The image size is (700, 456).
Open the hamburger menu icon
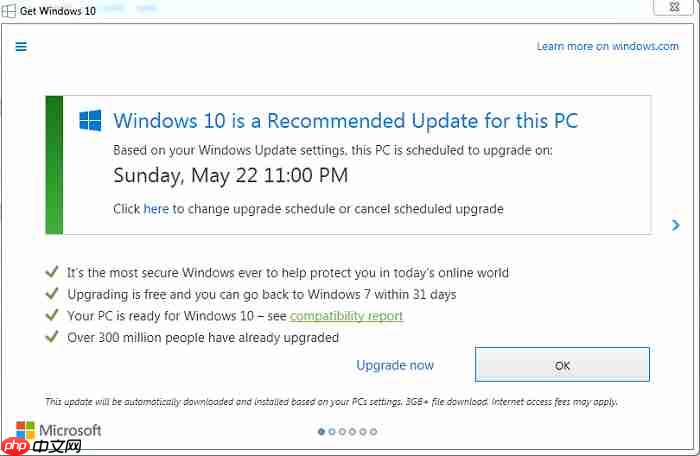[x=21, y=46]
